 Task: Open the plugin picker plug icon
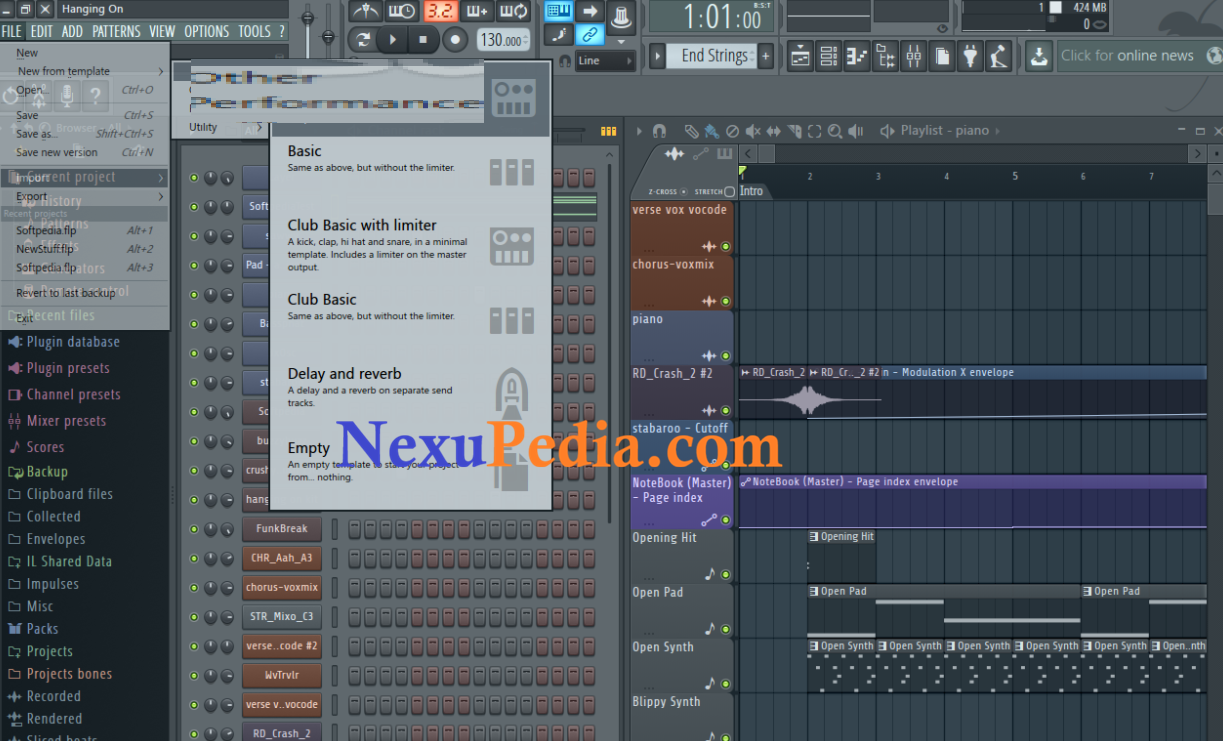click(x=971, y=56)
